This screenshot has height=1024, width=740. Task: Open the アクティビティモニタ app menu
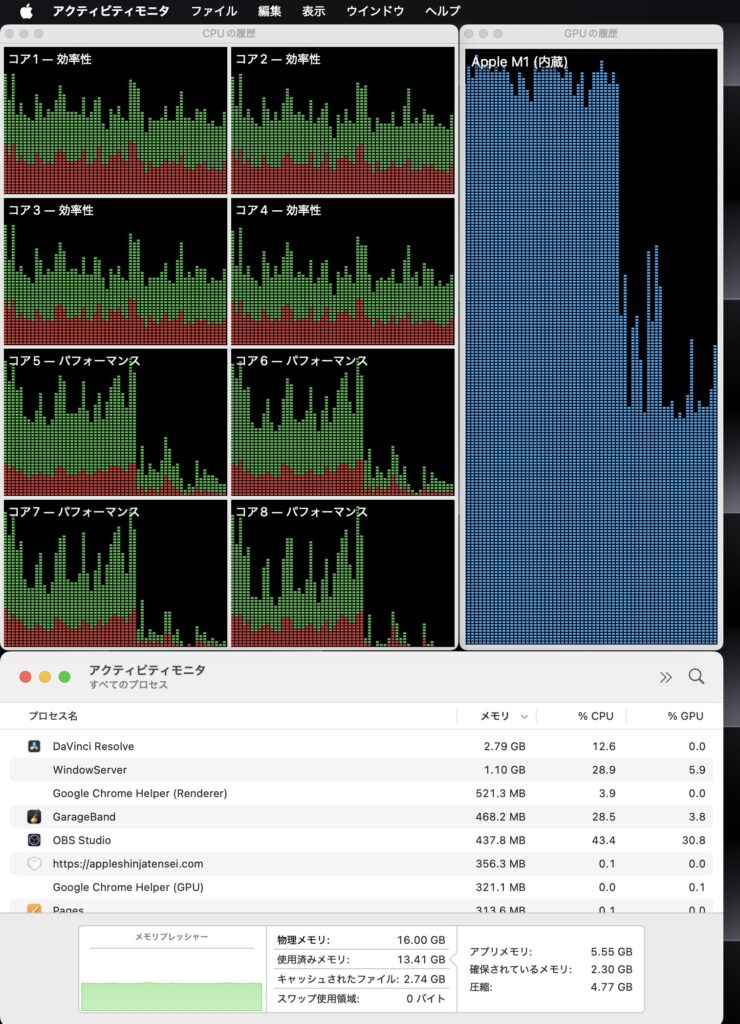[x=110, y=10]
